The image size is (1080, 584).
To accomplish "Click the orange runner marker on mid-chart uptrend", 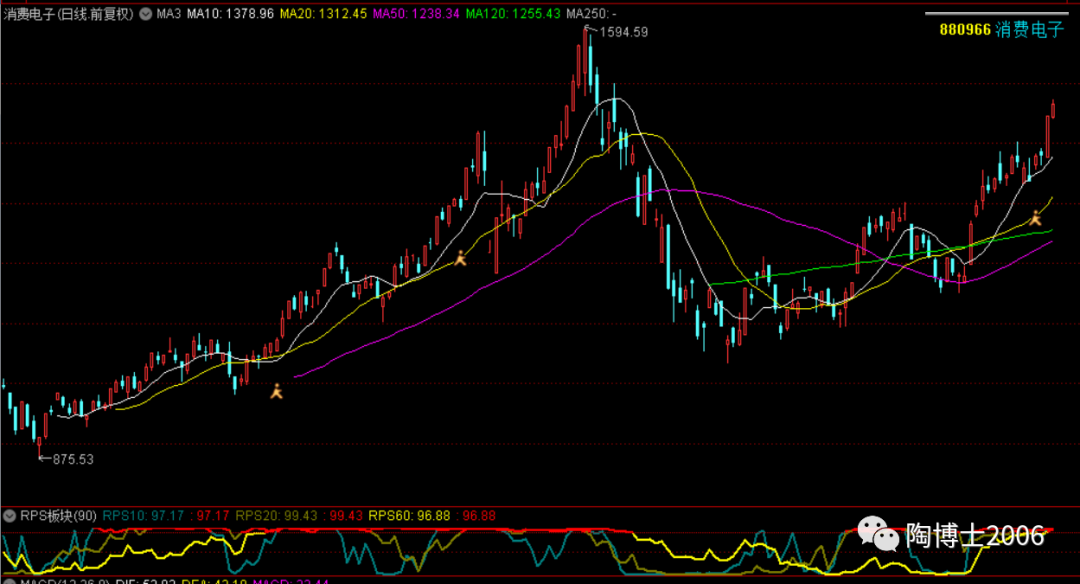I will click(460, 258).
